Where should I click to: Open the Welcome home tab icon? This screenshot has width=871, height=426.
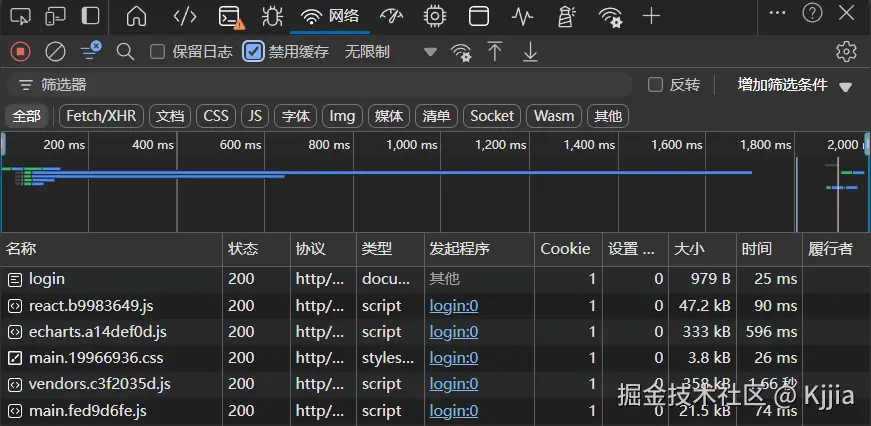click(136, 16)
